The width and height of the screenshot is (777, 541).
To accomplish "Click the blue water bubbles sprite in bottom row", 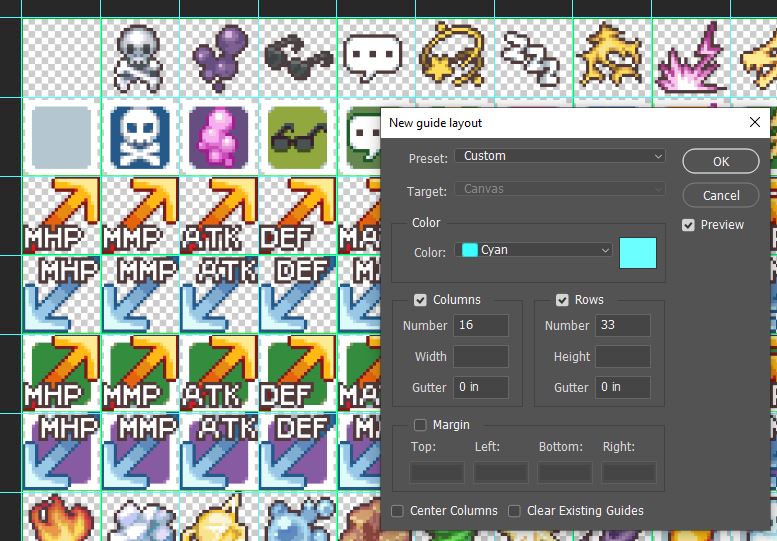I will pyautogui.click(x=299, y=519).
